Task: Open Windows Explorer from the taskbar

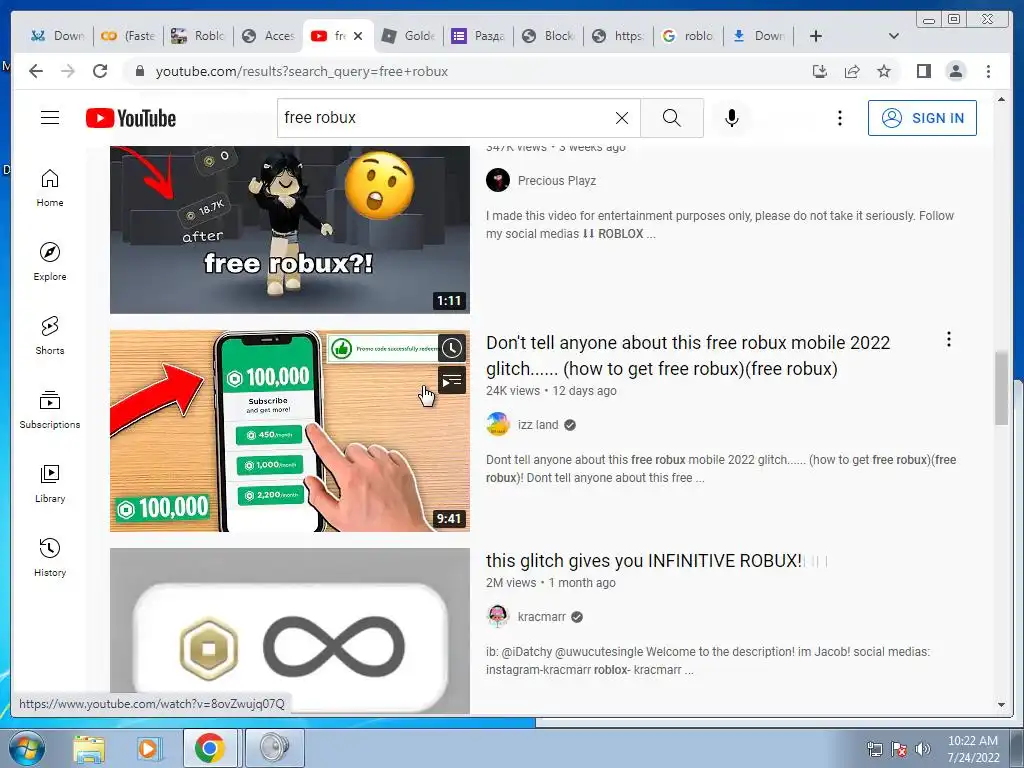Action: 89,748
